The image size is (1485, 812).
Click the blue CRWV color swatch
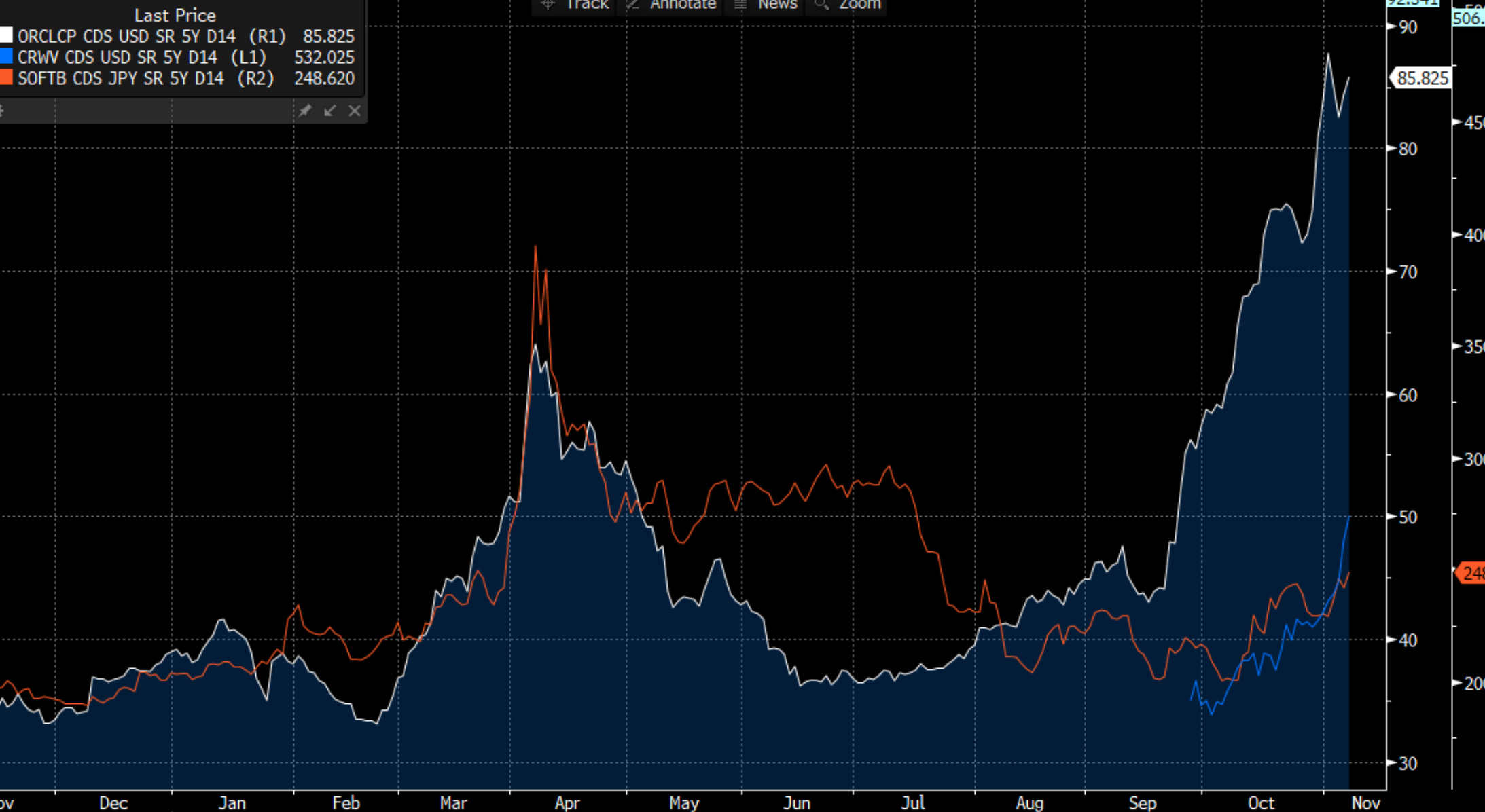[x=5, y=57]
